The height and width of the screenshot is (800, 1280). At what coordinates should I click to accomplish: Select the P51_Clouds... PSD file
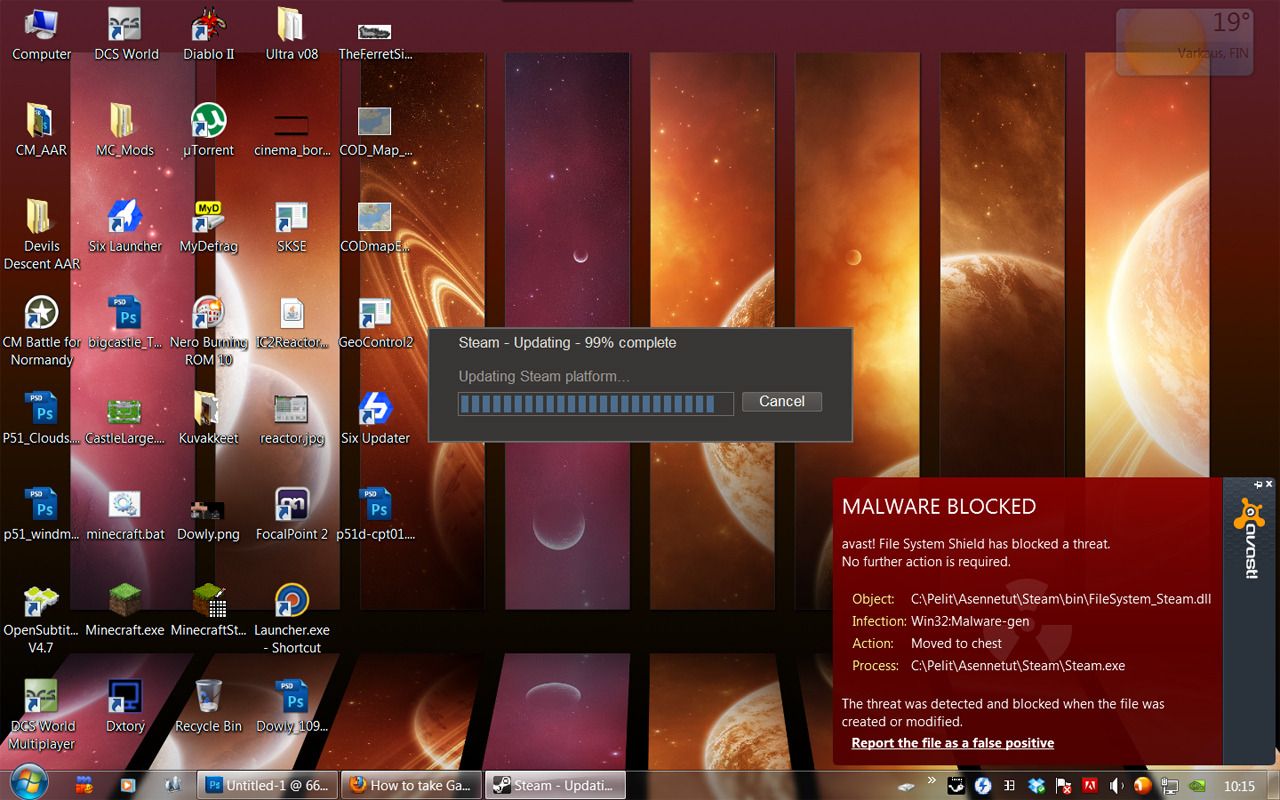click(x=41, y=418)
